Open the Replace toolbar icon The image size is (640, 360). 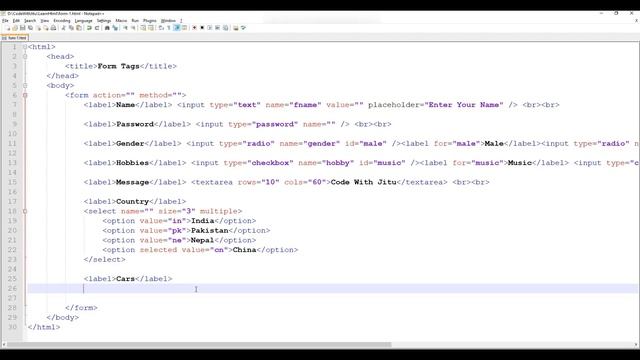tap(115, 28)
